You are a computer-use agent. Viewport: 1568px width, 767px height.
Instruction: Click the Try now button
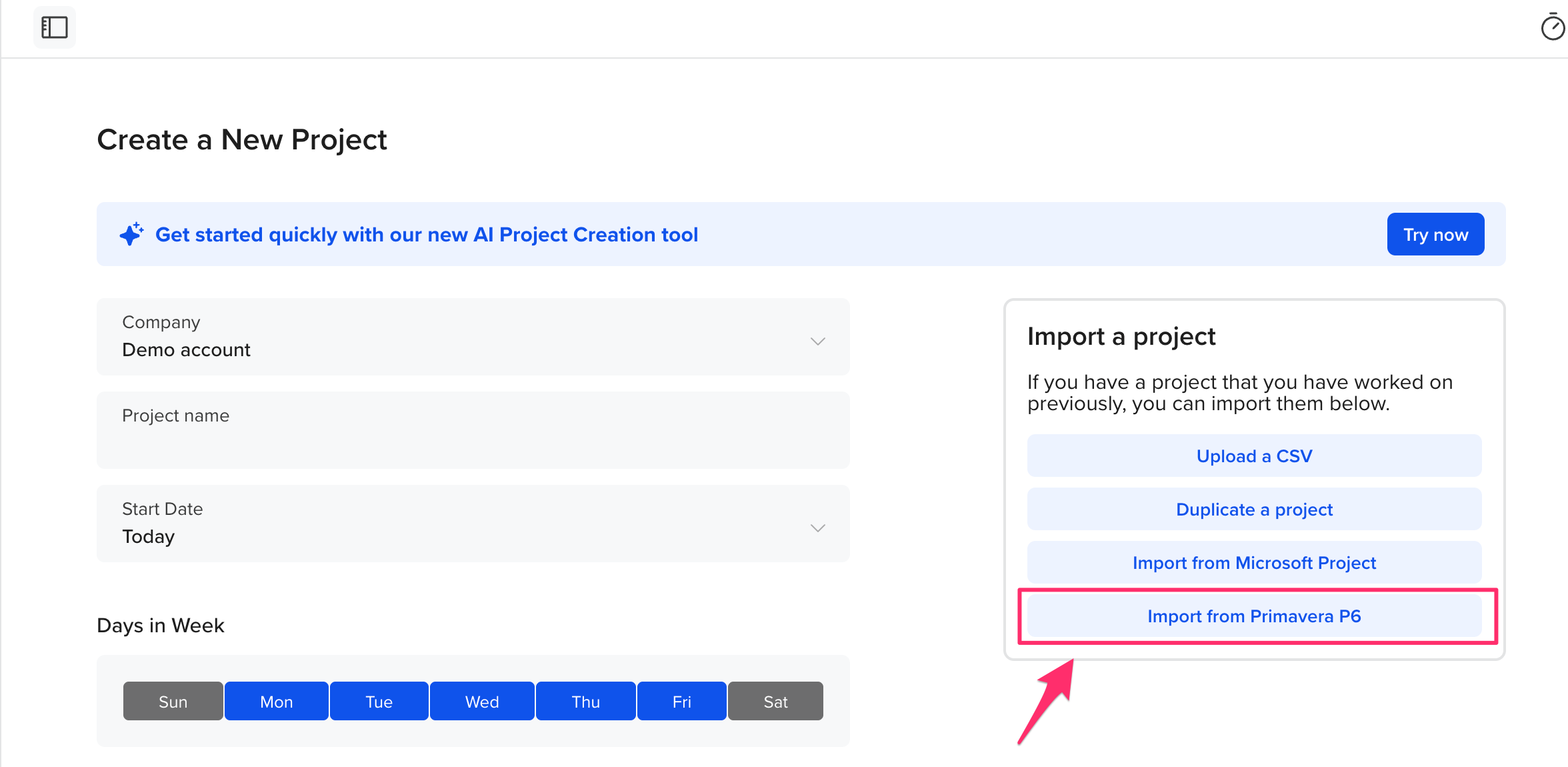pyautogui.click(x=1435, y=234)
